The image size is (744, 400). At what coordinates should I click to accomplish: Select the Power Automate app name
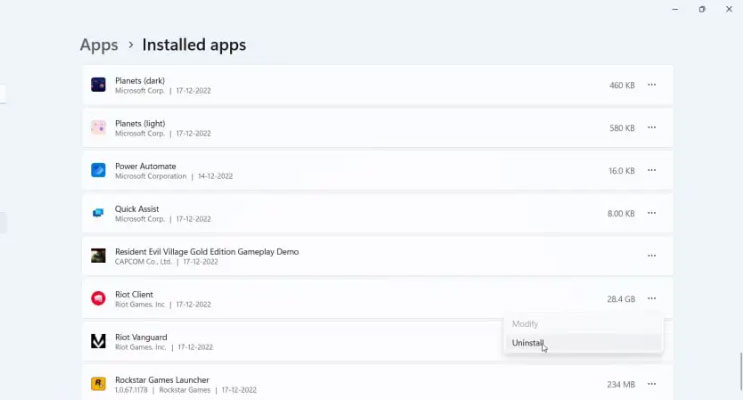coord(146,166)
